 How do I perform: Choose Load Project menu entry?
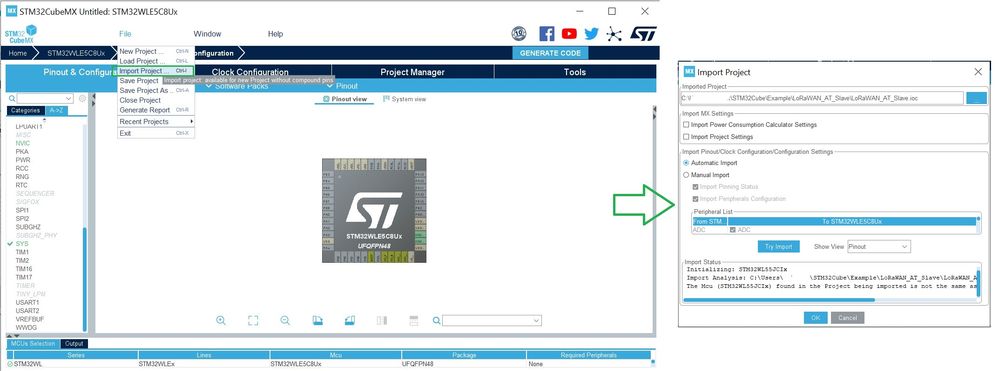point(156,61)
